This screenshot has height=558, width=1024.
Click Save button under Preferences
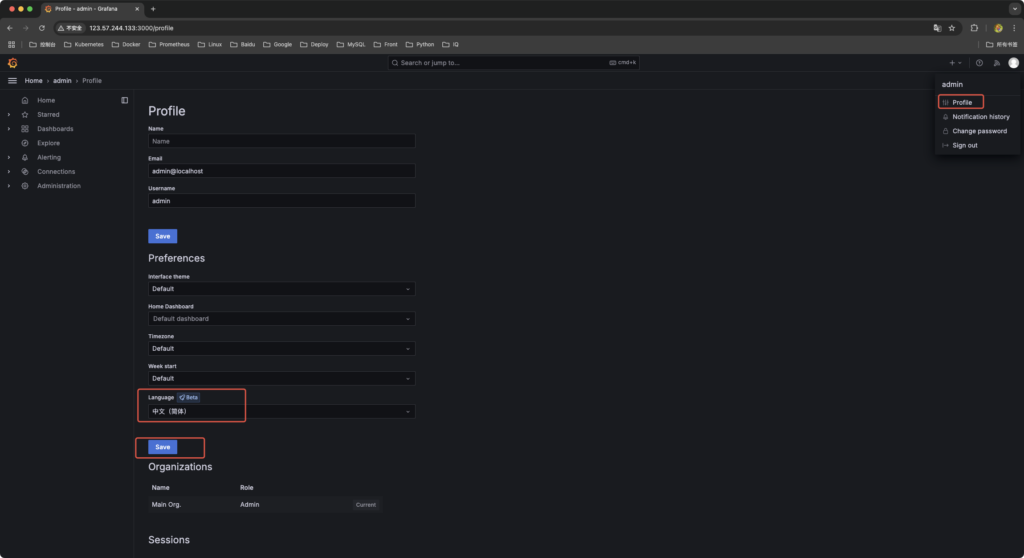162,447
